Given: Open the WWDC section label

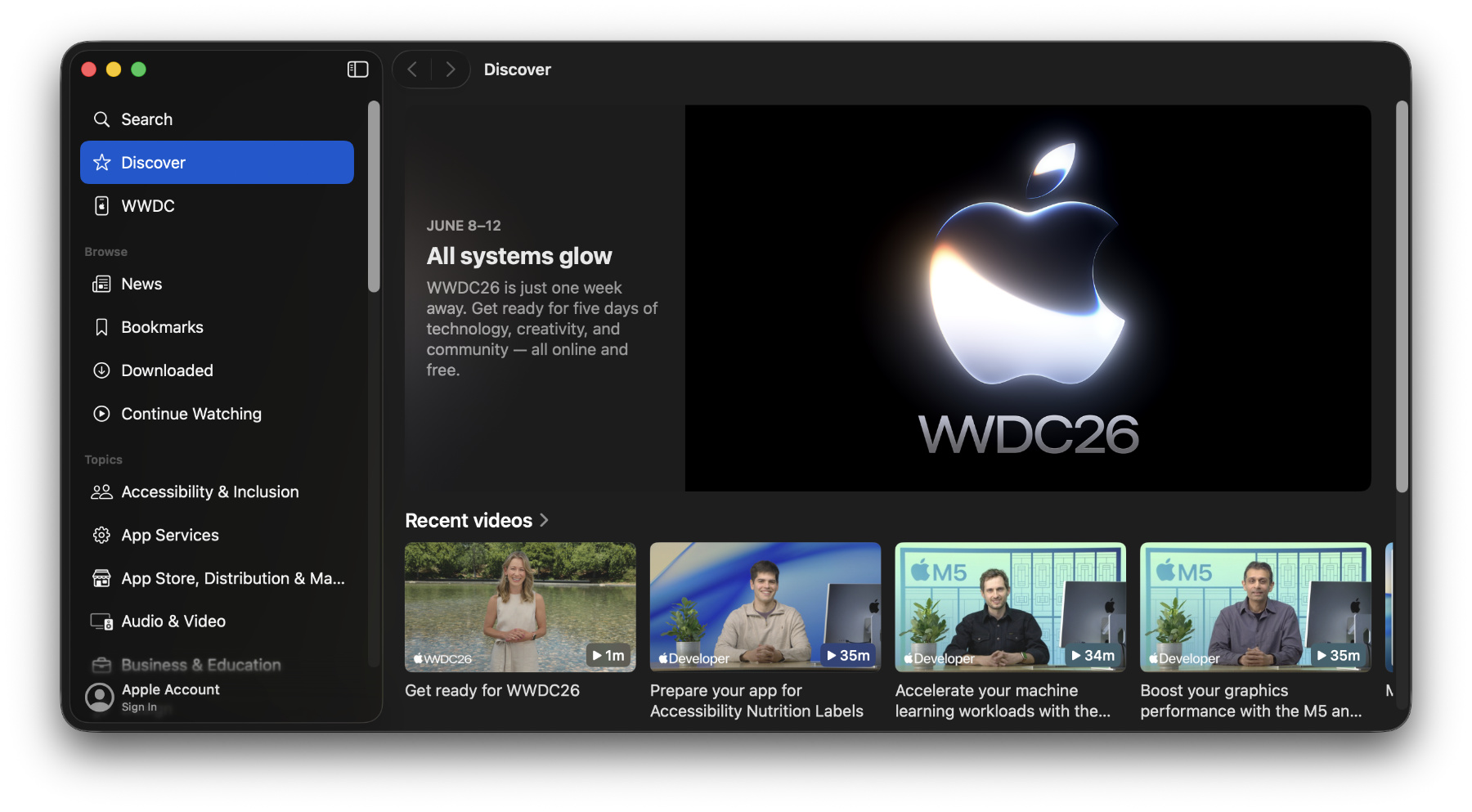Looking at the screenshot, I should tap(148, 206).
